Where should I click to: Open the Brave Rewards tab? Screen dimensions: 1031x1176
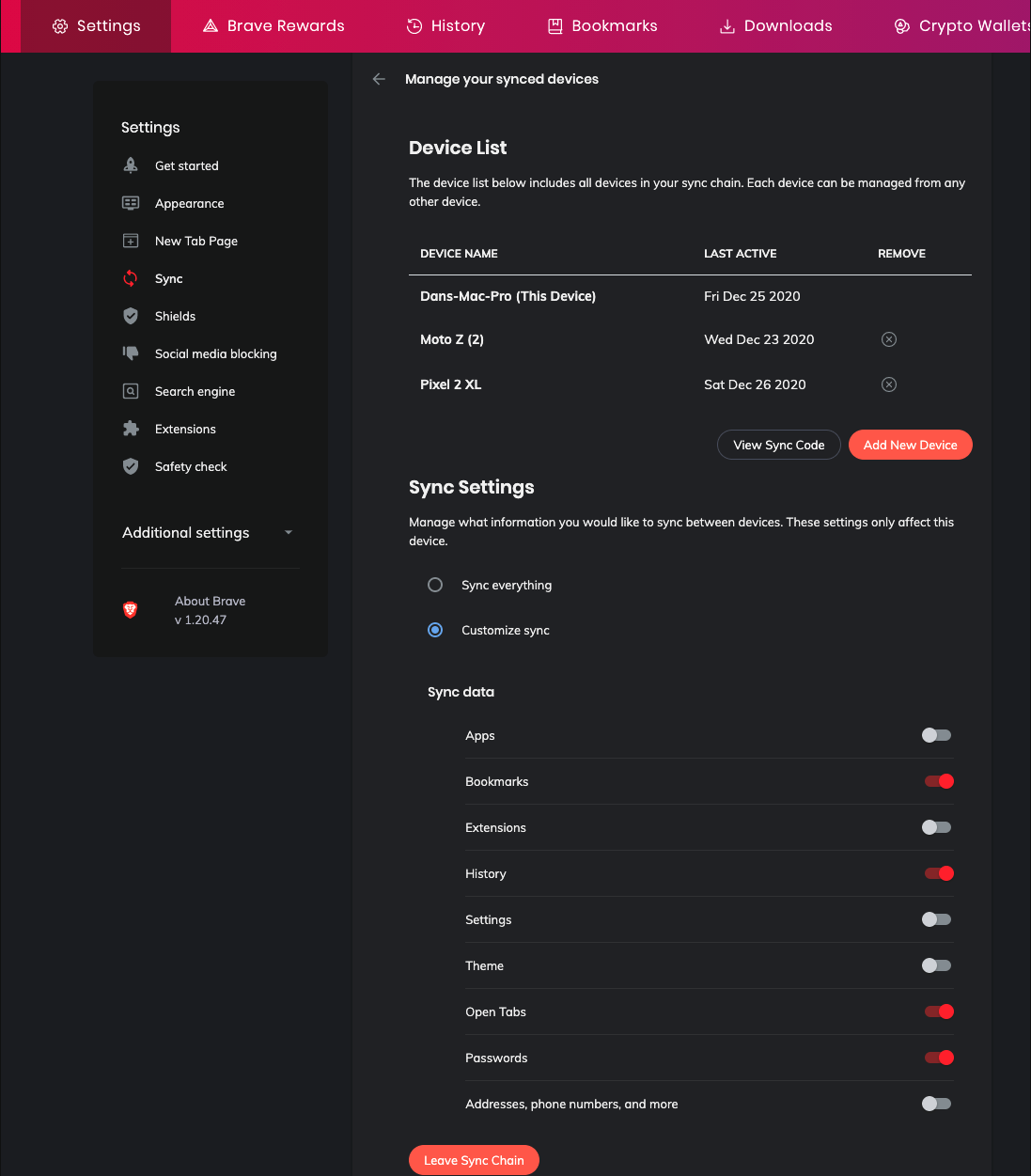(273, 26)
